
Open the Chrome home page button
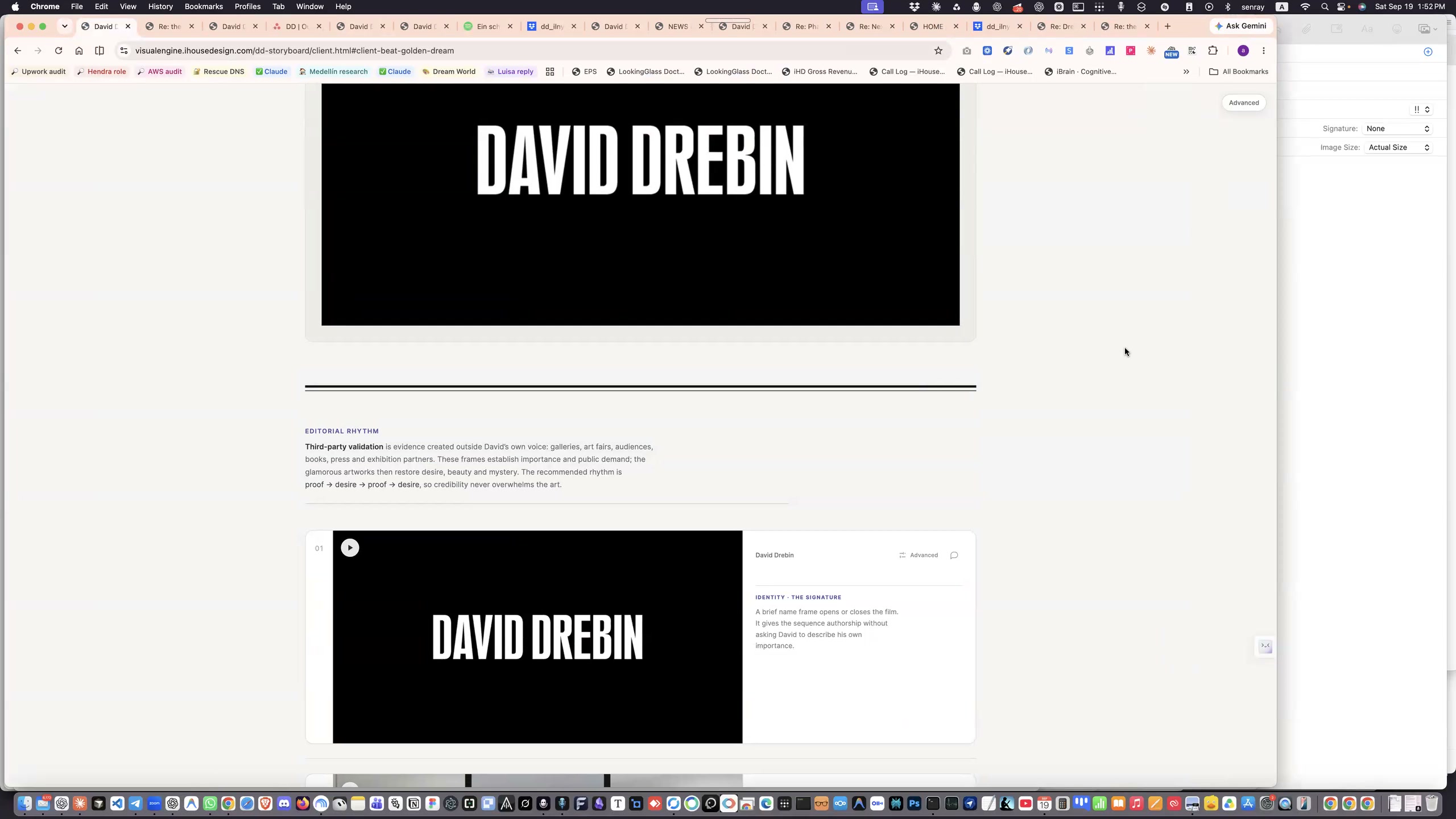pos(79,51)
